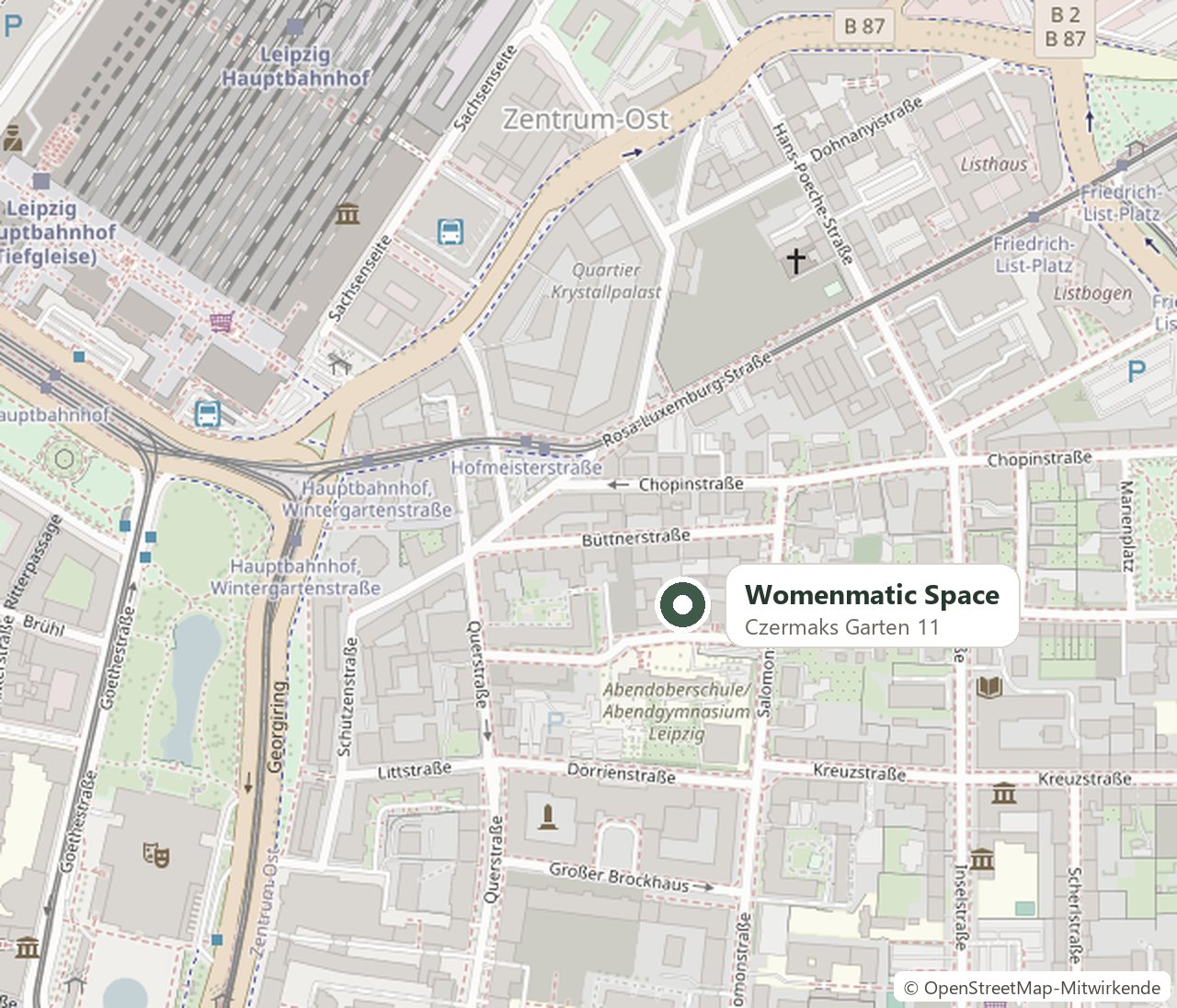
Task: Click the Czermaks Garten 11 address
Action: [842, 627]
